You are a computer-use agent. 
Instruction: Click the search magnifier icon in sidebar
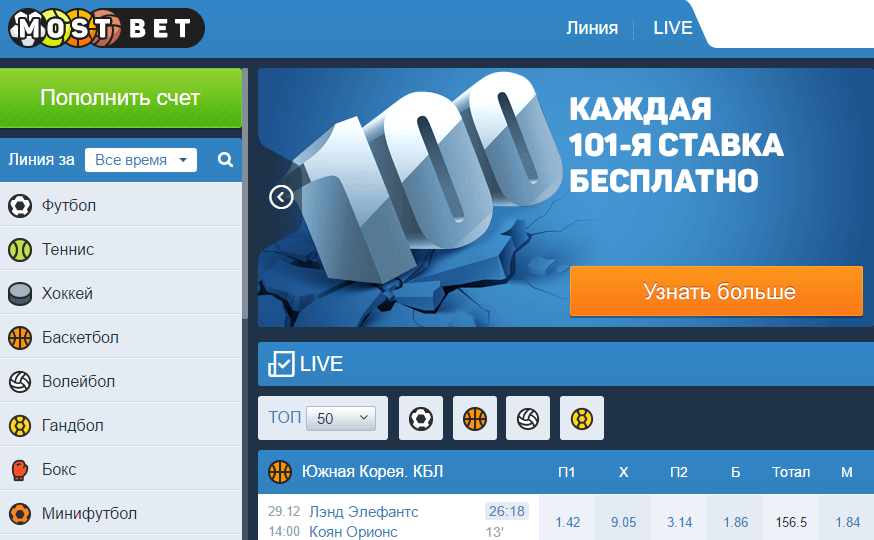225,160
